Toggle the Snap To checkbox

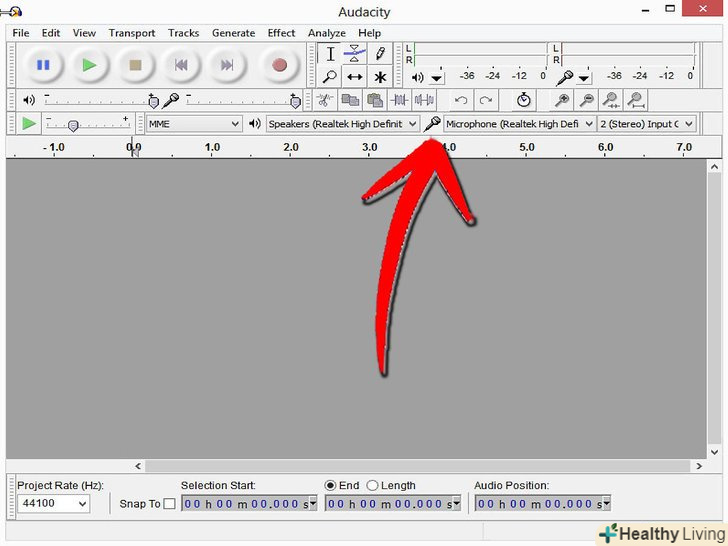(x=169, y=504)
